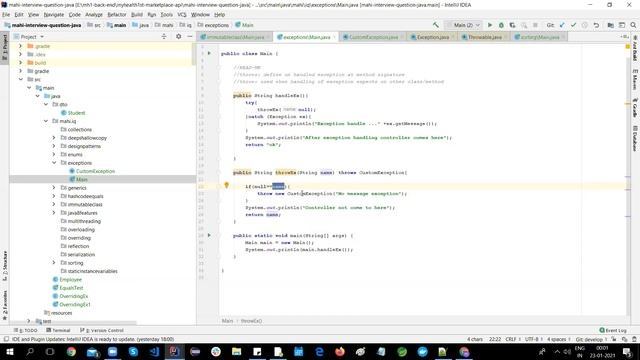The height and width of the screenshot is (360, 640).
Task: Open the Version Control tool window
Action: pos(102,330)
